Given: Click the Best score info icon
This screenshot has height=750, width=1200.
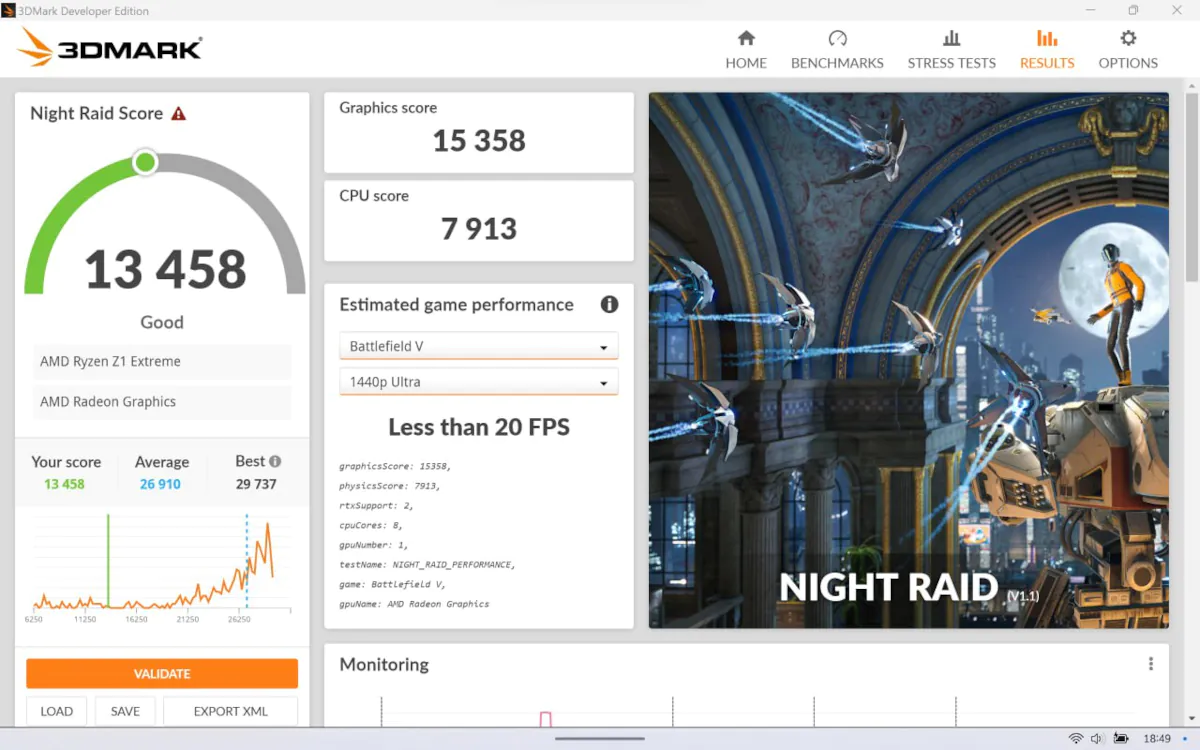Looking at the screenshot, I should pyautogui.click(x=275, y=461).
